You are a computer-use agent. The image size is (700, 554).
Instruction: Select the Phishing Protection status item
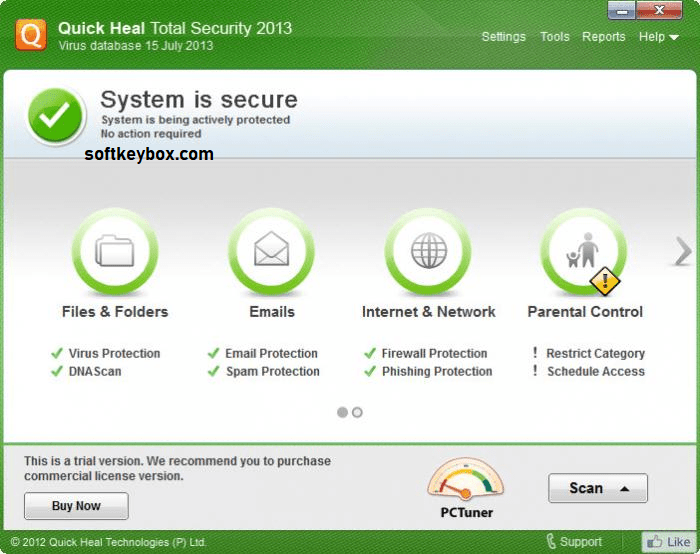(428, 371)
